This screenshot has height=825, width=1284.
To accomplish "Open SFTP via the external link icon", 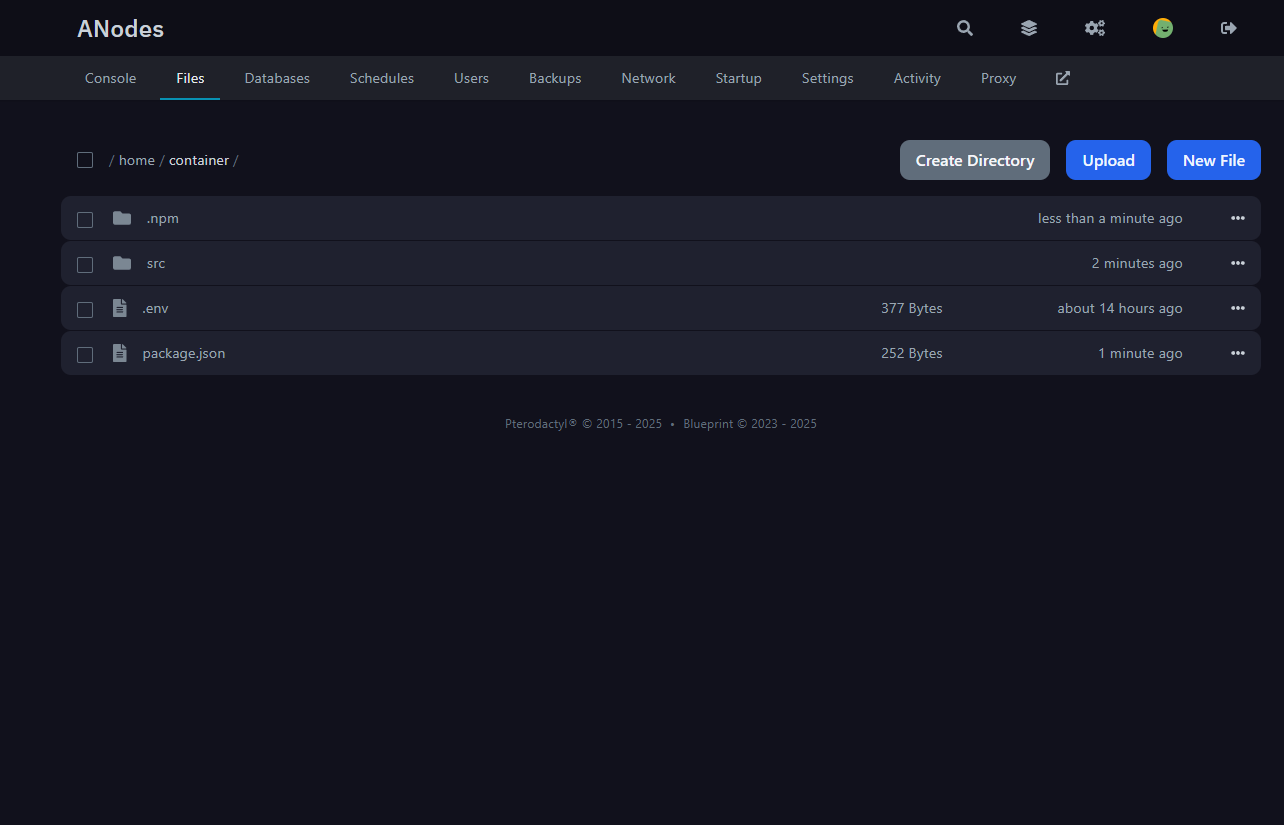I will pyautogui.click(x=1062, y=78).
